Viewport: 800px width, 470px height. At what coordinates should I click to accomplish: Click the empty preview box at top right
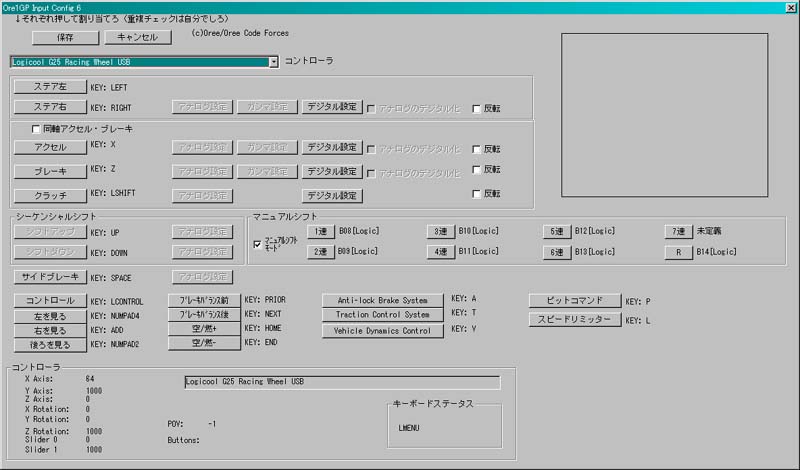664,115
